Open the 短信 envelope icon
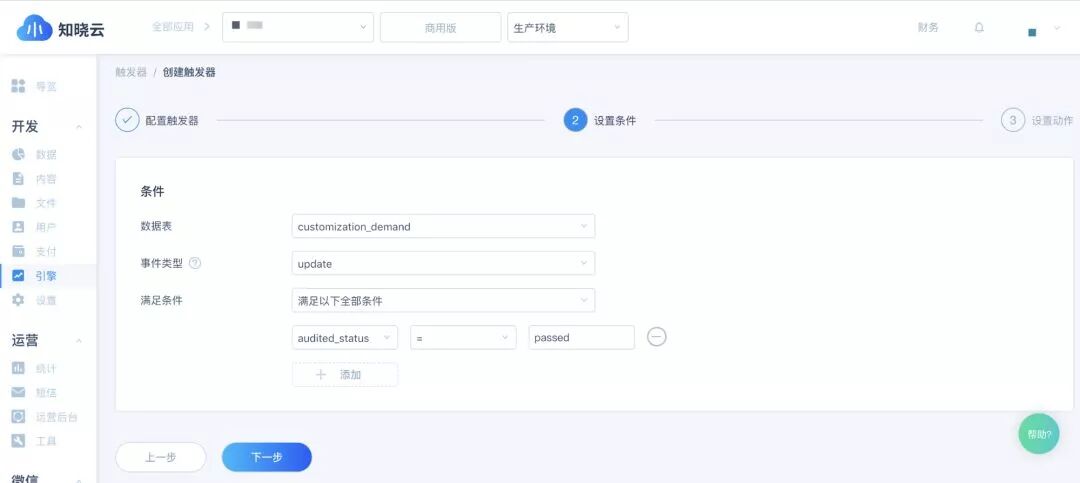This screenshot has width=1080, height=483. 19,392
